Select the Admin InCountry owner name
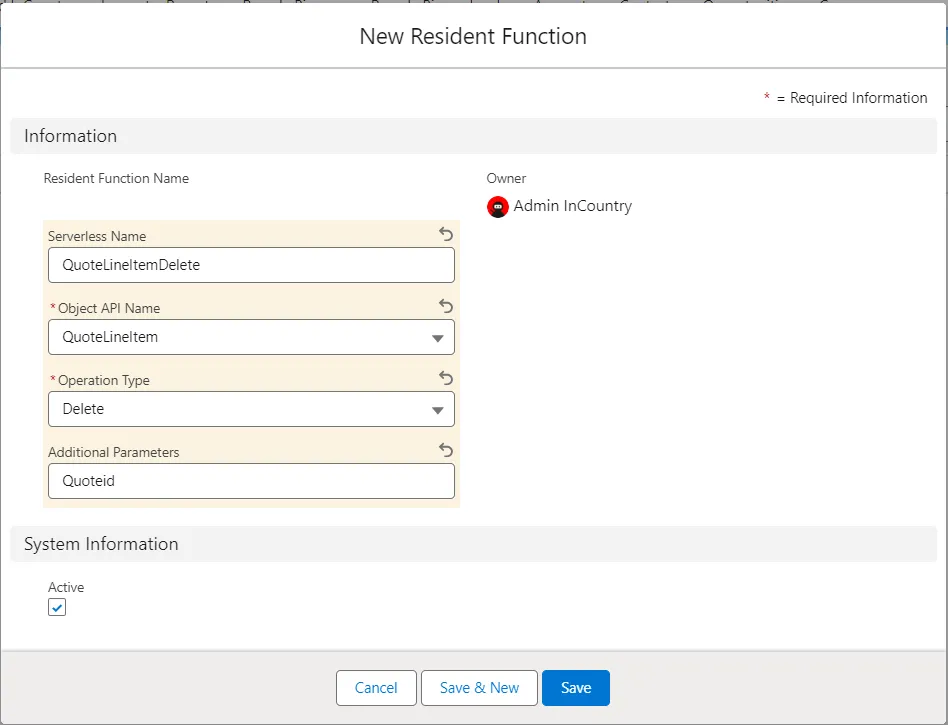 572,207
